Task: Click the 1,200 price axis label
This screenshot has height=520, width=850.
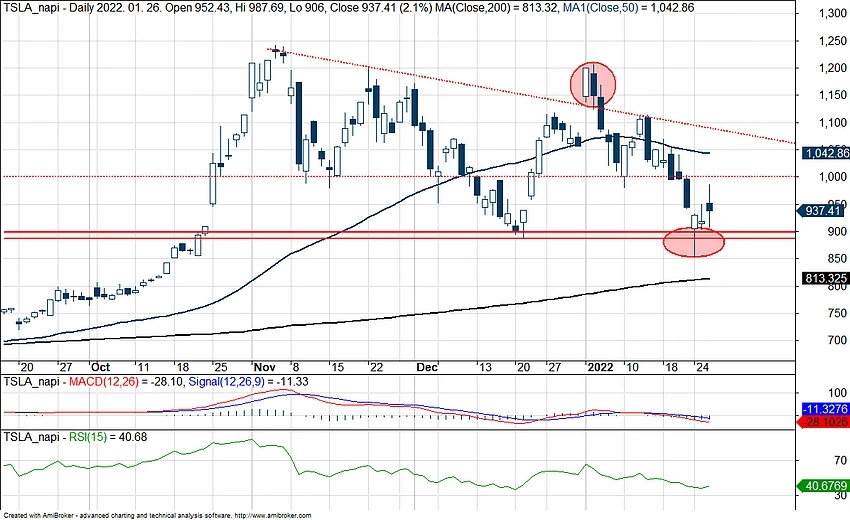Action: click(831, 68)
